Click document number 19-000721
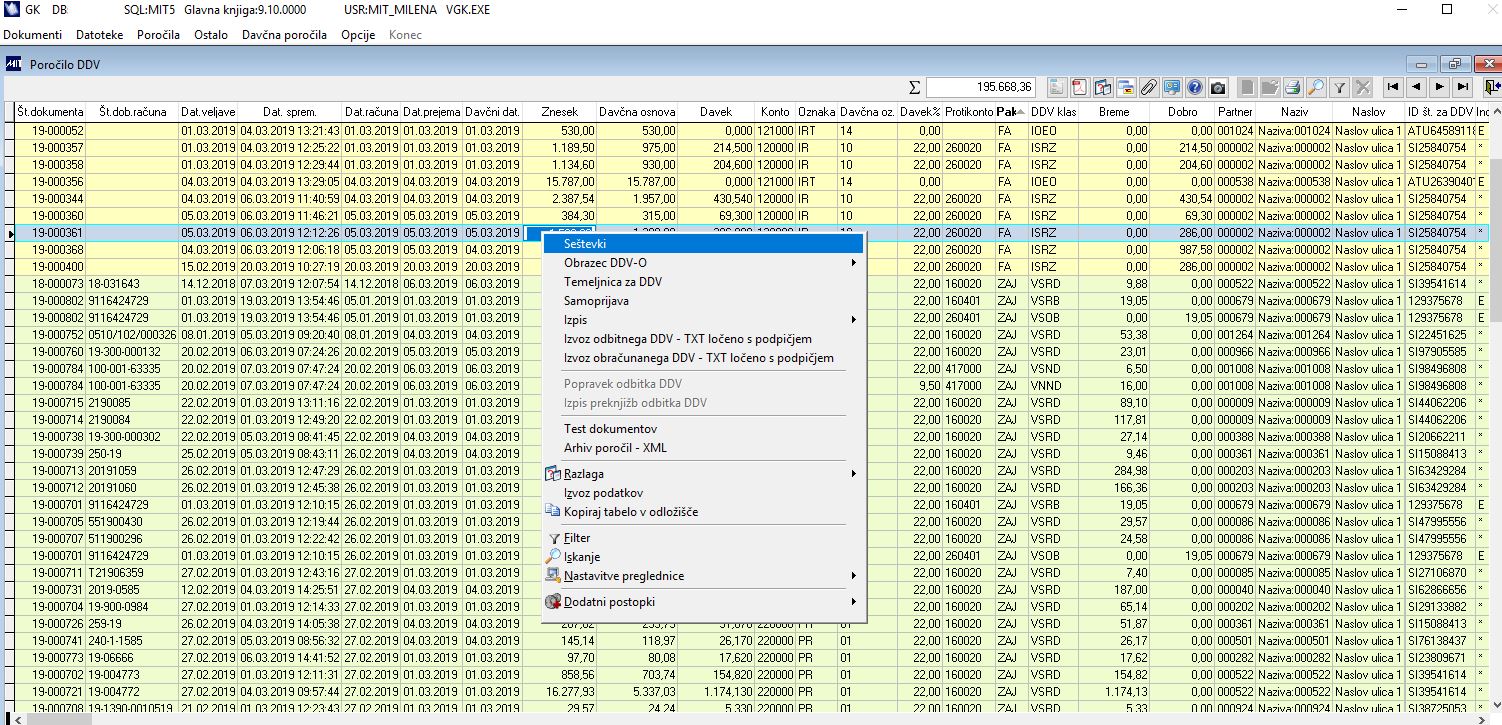The image size is (1502, 725). [x=58, y=691]
